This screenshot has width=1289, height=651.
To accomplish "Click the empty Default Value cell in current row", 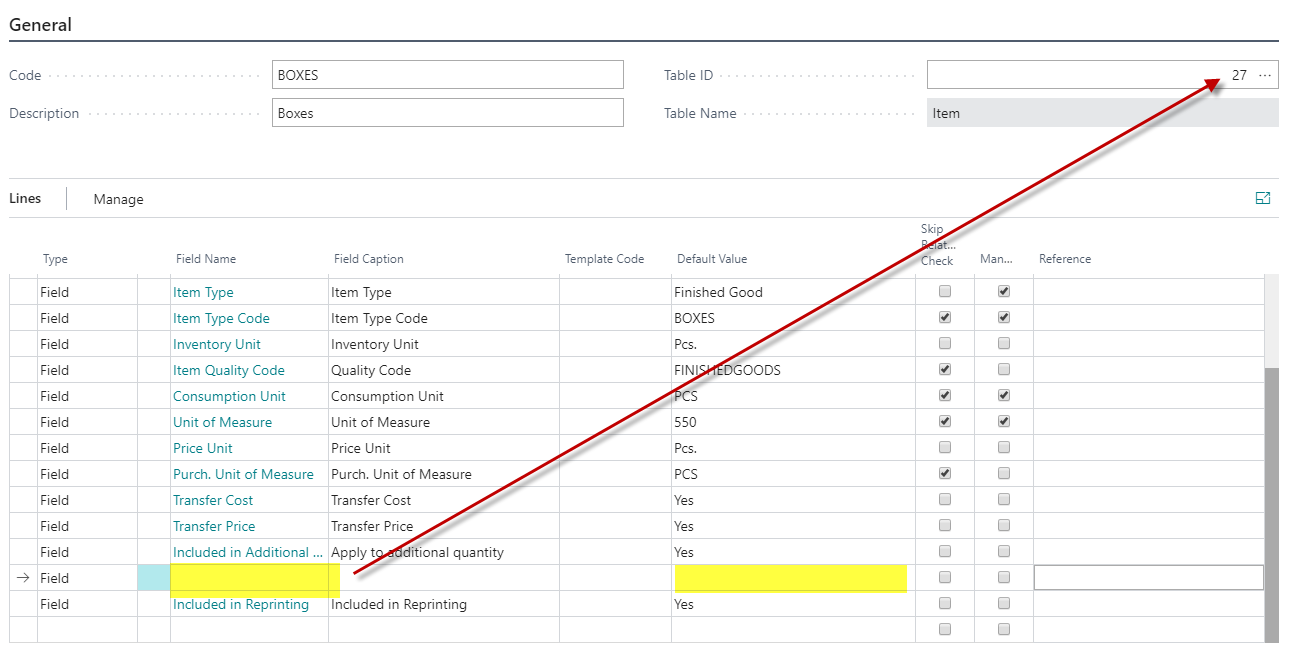I will (x=793, y=578).
